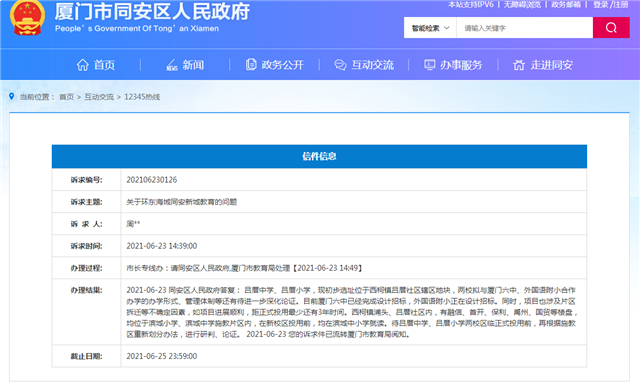Image resolution: width=640 pixels, height=387 pixels.
Task: Go to 首页 in the breadcrumb
Action: click(67, 97)
